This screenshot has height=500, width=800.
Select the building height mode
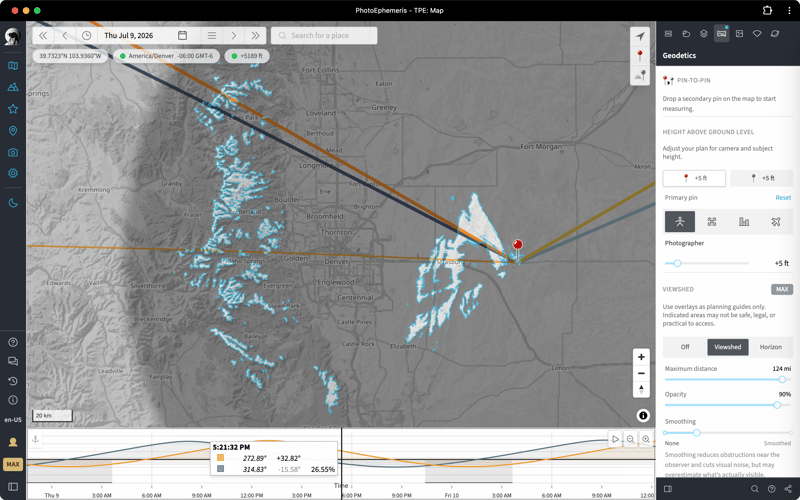tap(744, 221)
